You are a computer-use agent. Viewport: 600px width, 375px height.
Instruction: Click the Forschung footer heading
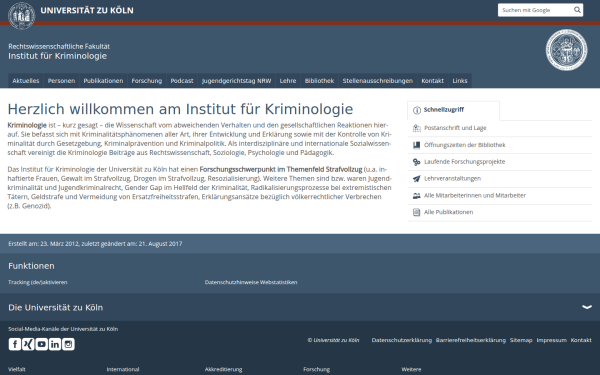point(316,370)
